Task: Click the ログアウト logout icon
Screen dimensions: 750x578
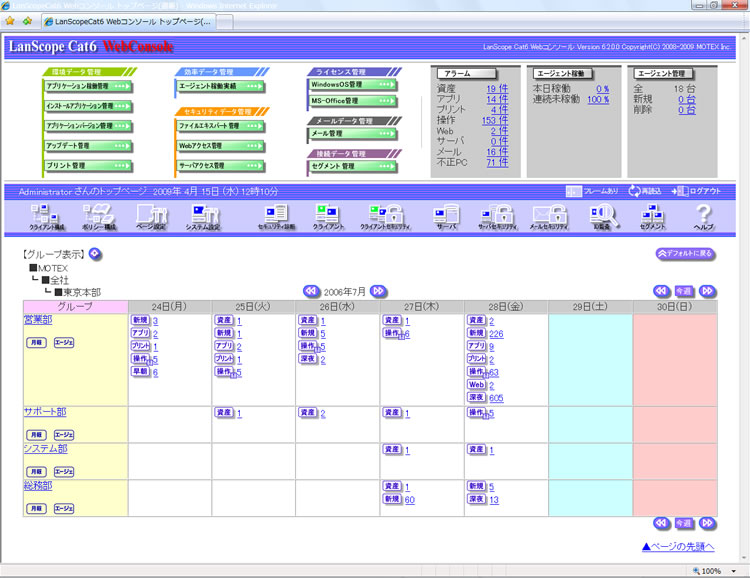Action: pyautogui.click(x=680, y=191)
